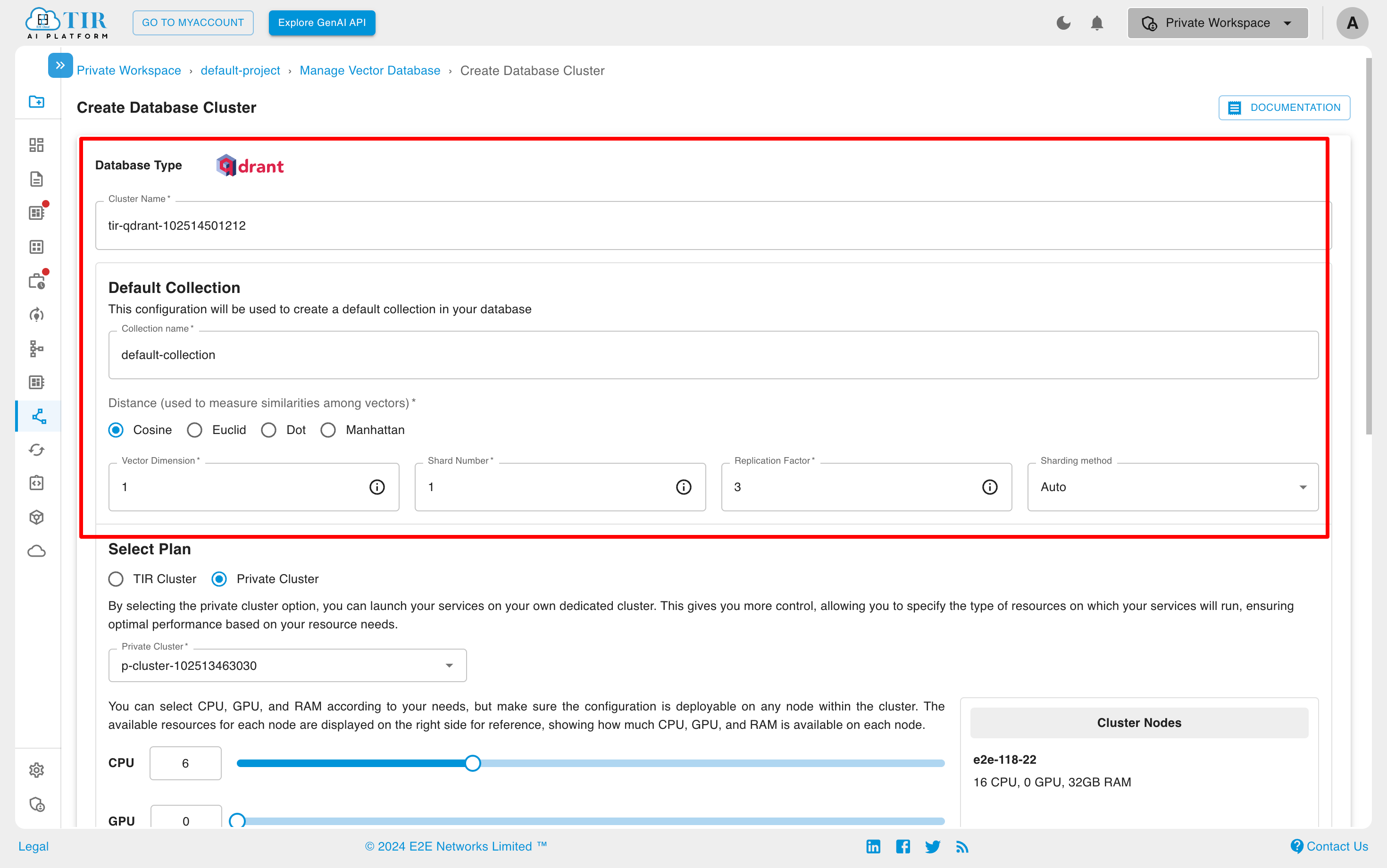Screen dimensions: 1387x868
Task: Open the settings gear sidebar icon
Action: 37,770
